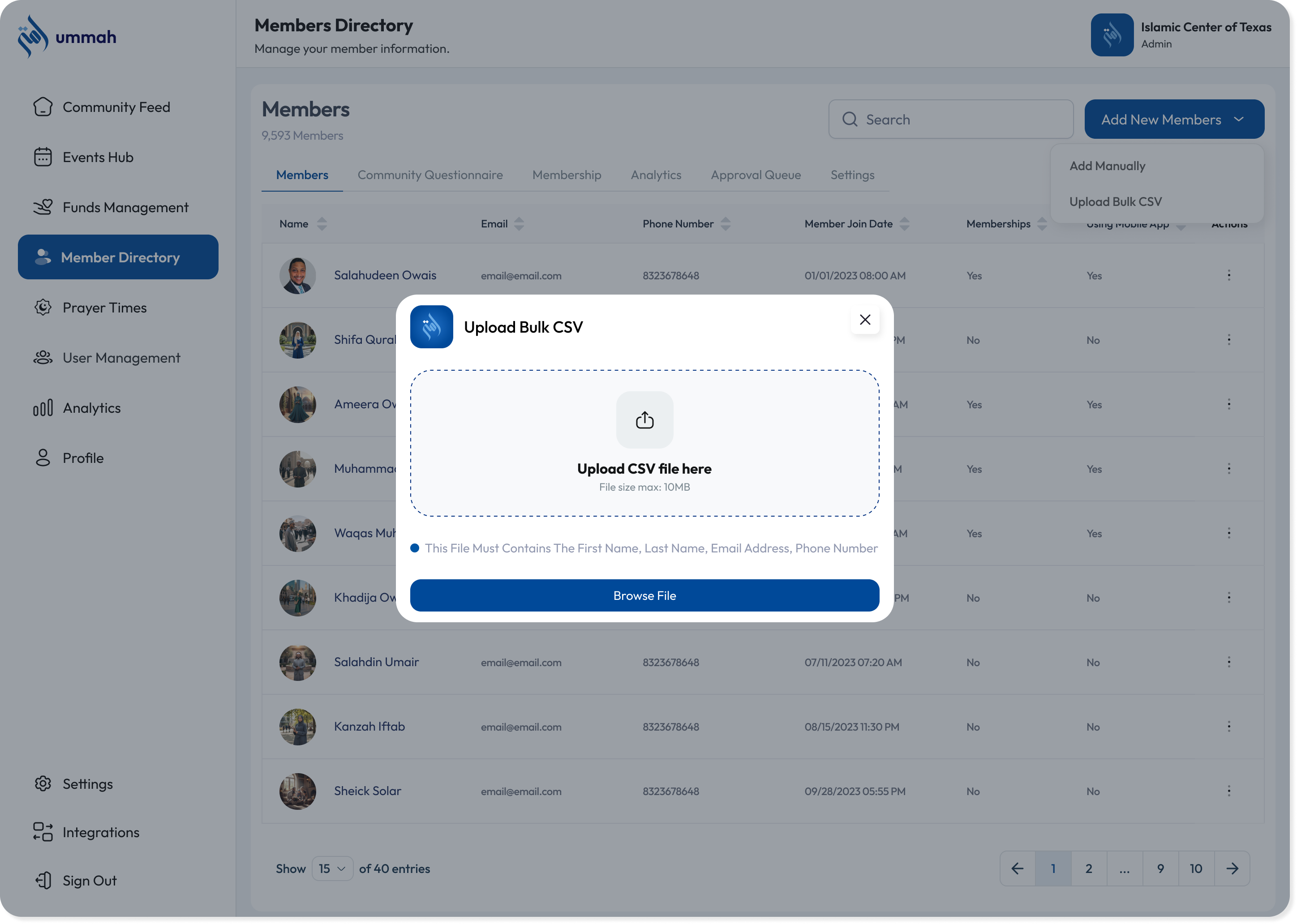
Task: Open the Show 15 entries dropdown
Action: [332, 868]
